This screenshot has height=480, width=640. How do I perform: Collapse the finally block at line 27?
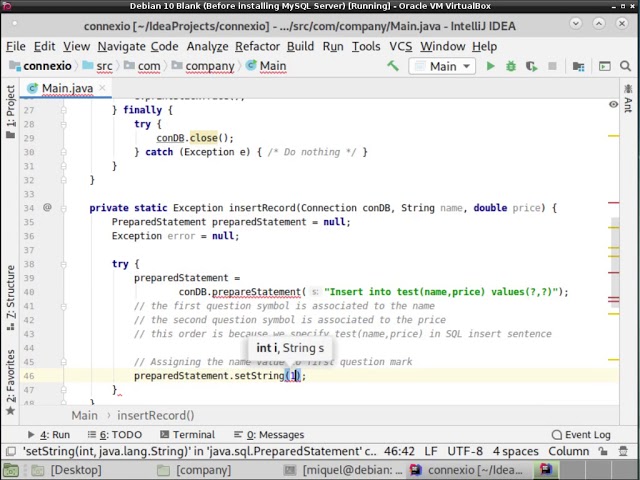[64, 110]
